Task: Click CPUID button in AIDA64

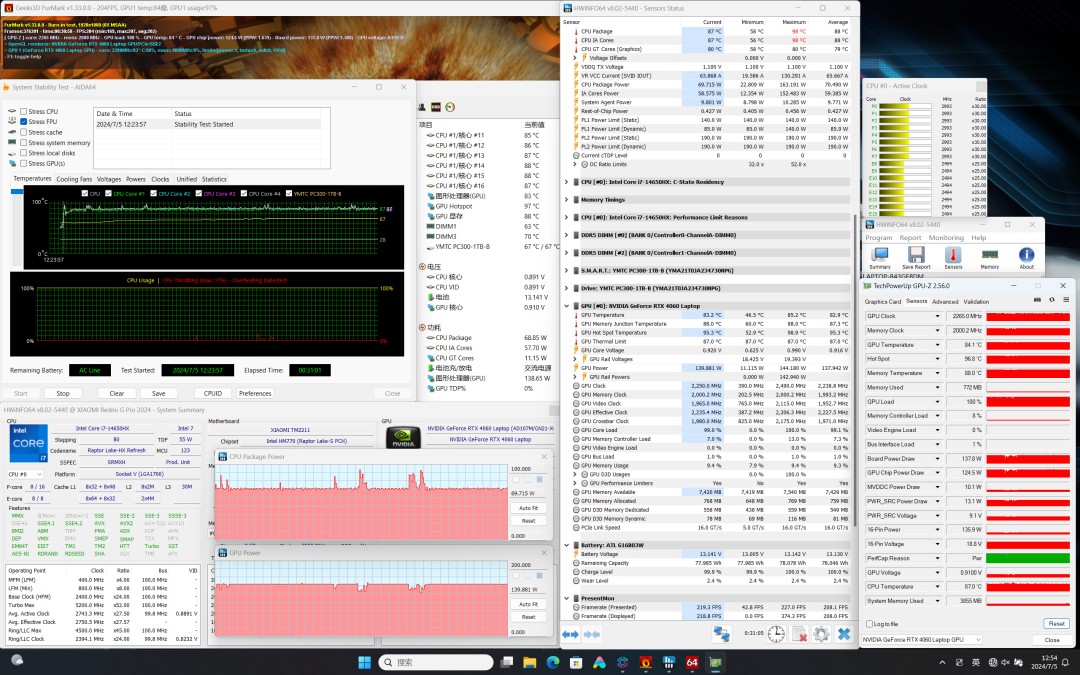Action: tap(213, 393)
